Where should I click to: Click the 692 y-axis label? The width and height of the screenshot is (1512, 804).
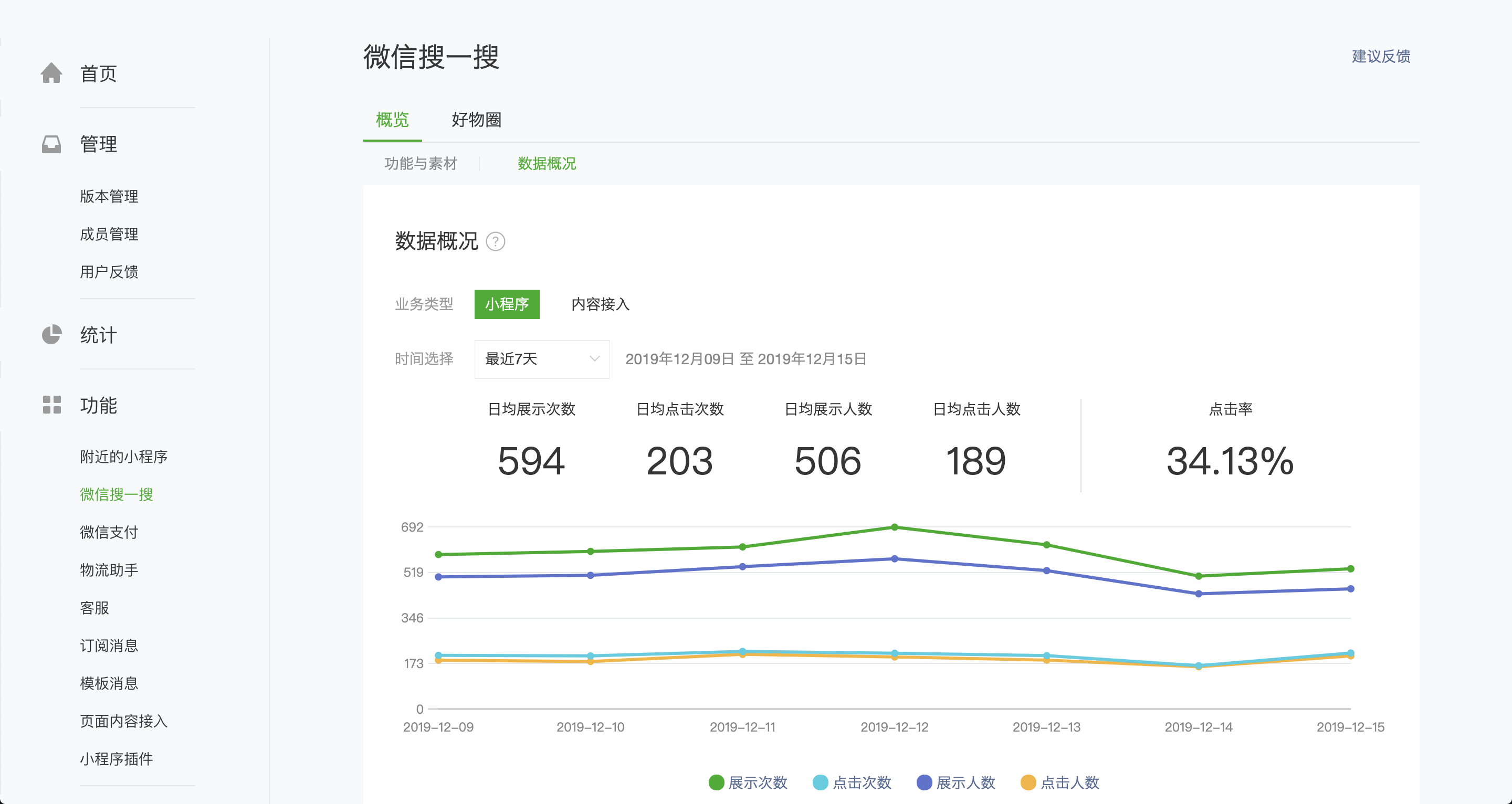[x=412, y=527]
